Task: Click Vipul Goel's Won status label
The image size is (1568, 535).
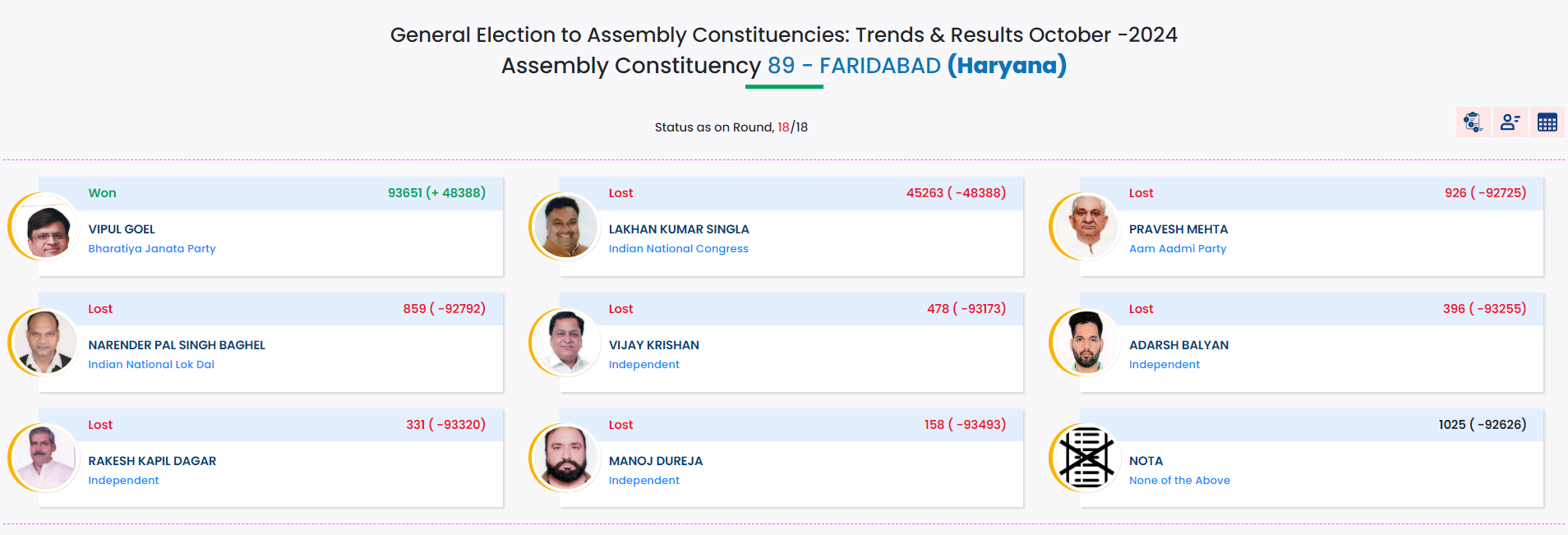Action: [102, 193]
